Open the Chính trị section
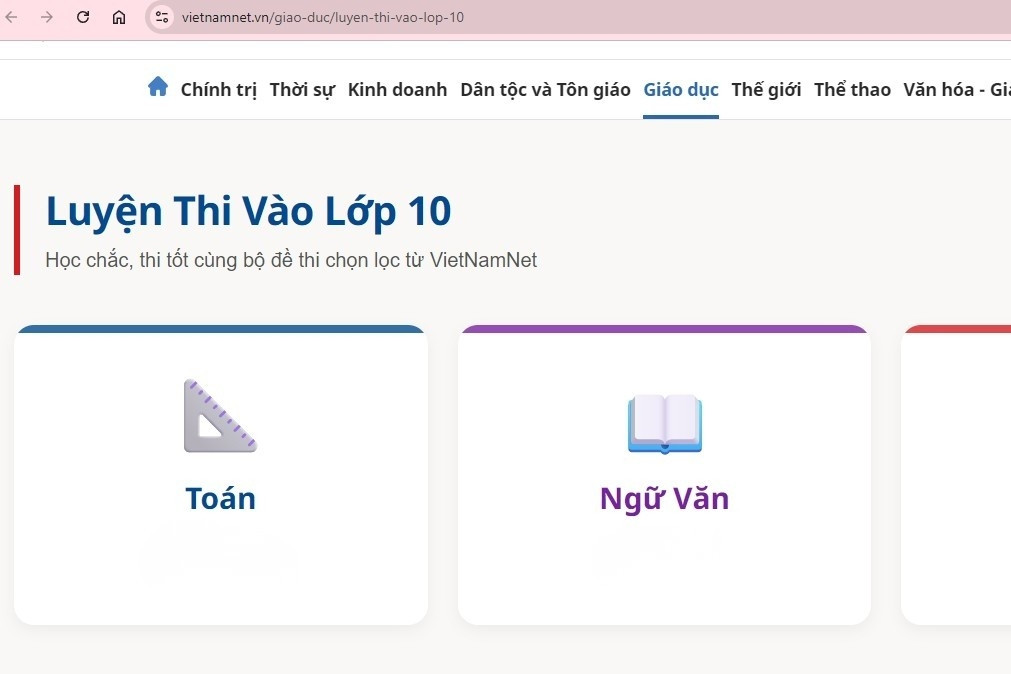Screen dimensions: 1011x674 point(218,89)
